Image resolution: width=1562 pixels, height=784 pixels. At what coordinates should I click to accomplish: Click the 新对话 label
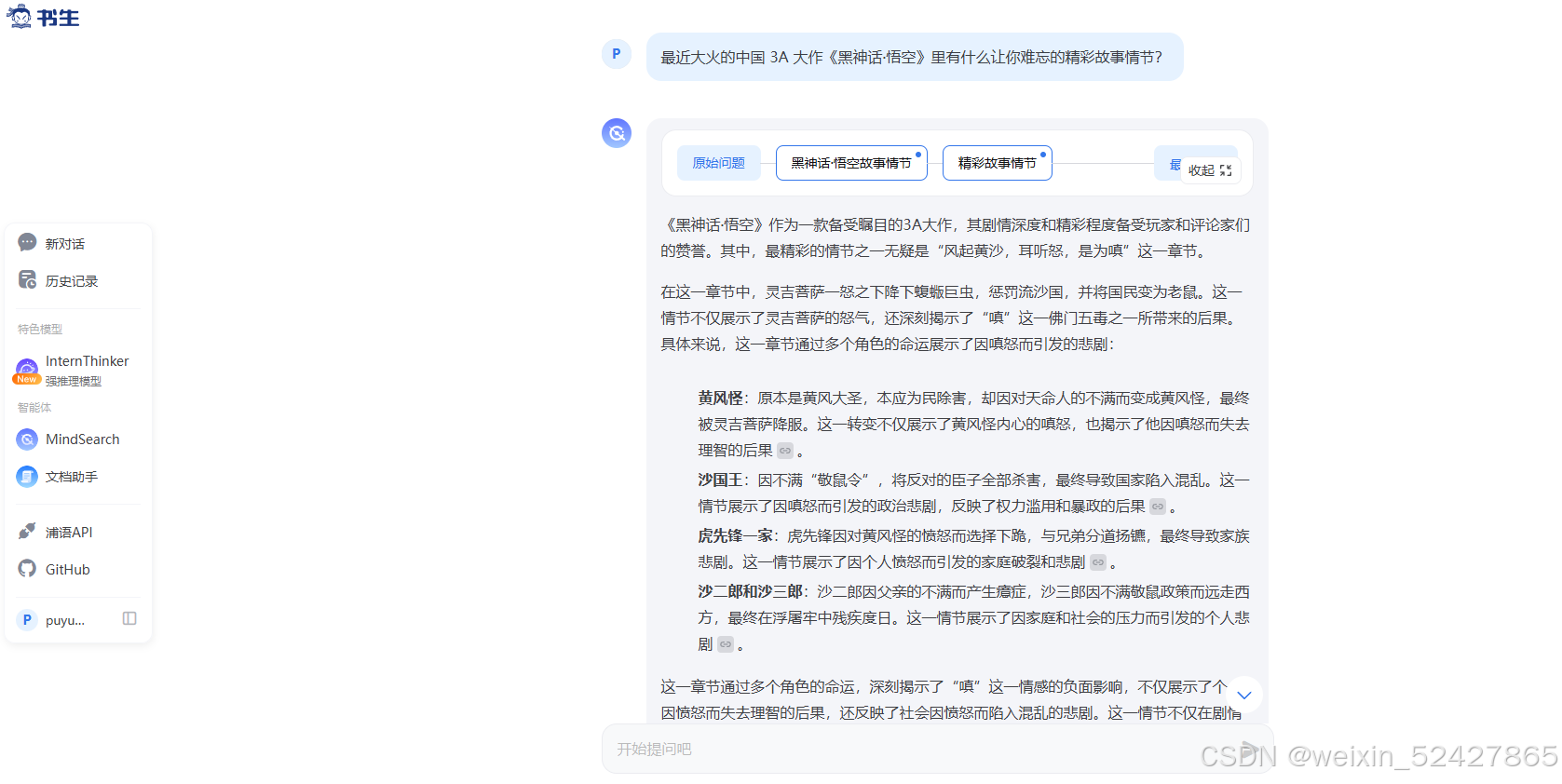coord(65,244)
